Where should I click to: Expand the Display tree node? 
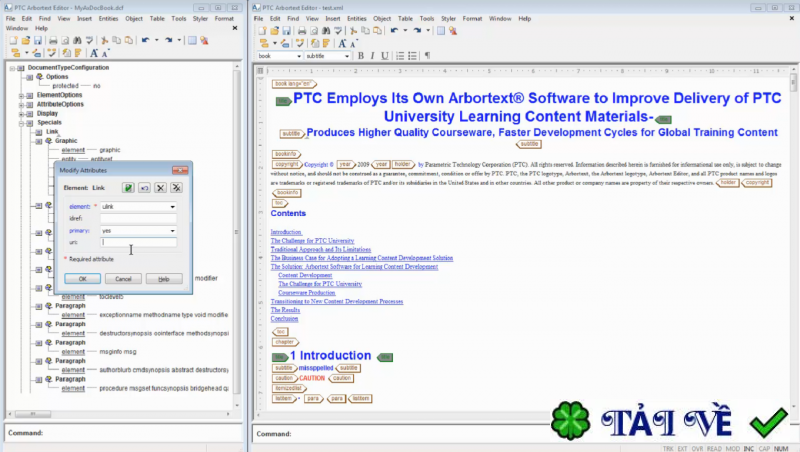tap(21, 114)
